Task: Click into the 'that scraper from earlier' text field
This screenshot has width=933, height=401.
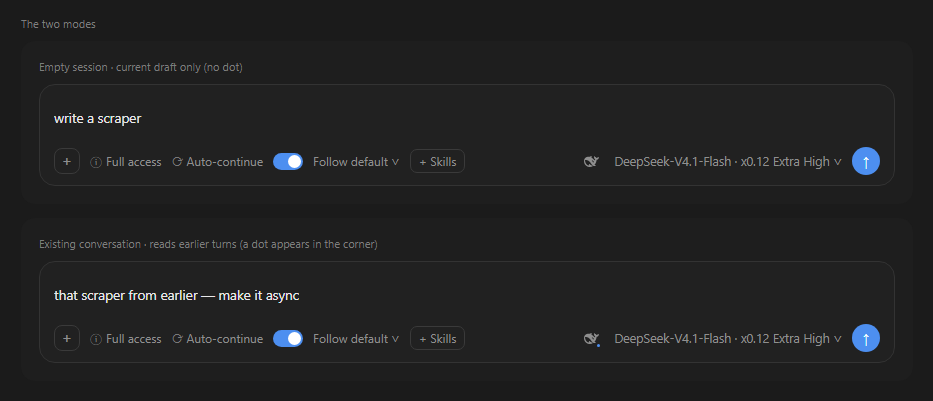Action: [466, 295]
